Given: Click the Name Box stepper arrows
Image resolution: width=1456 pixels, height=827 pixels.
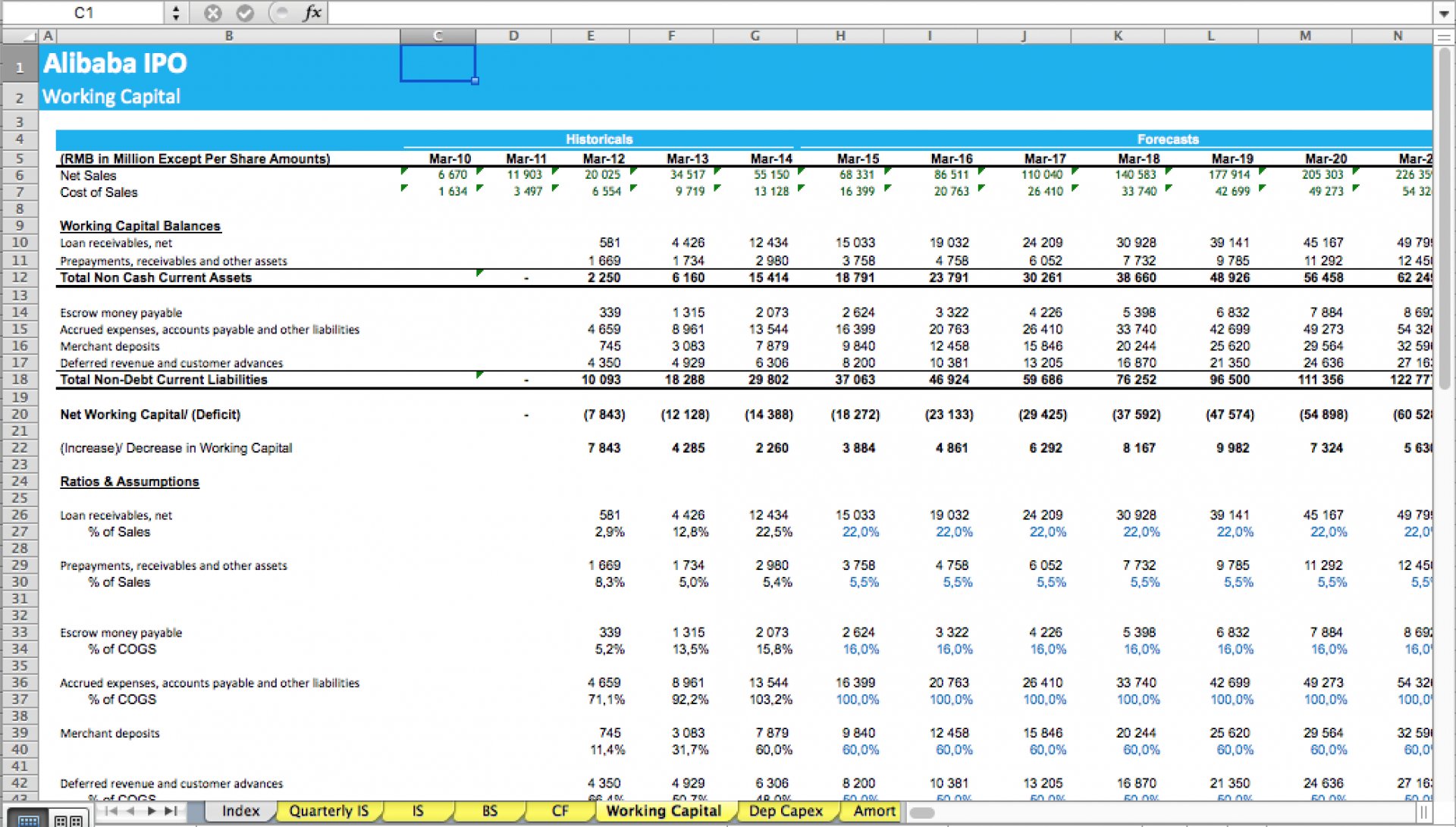Looking at the screenshot, I should pos(175,13).
